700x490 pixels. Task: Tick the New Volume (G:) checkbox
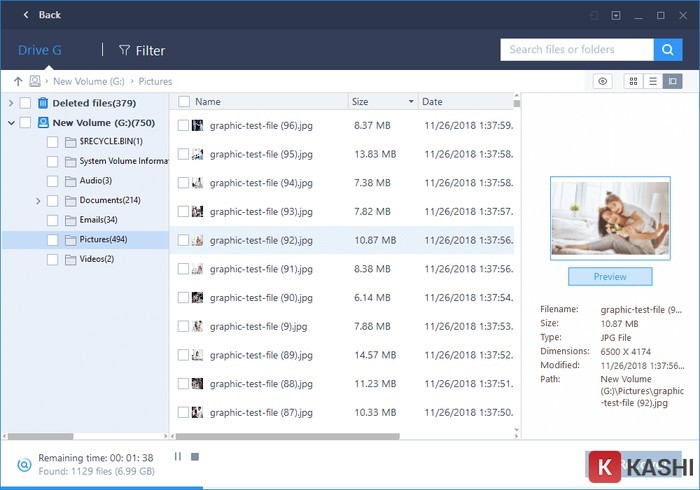click(25, 122)
